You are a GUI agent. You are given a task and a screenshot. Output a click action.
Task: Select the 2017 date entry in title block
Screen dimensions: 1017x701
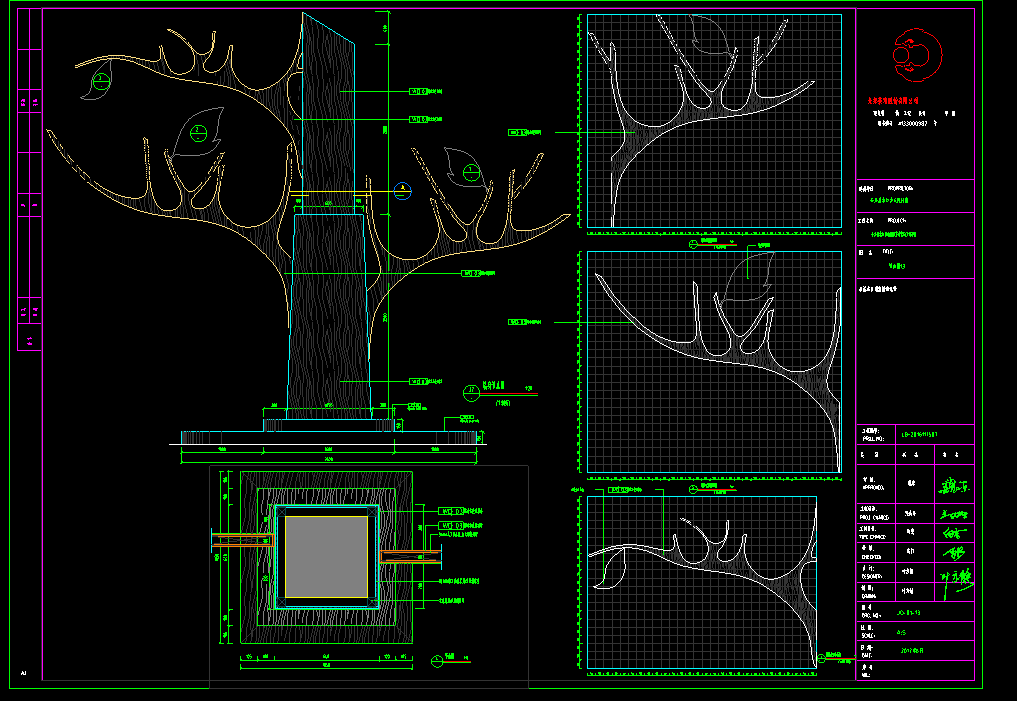coord(912,650)
